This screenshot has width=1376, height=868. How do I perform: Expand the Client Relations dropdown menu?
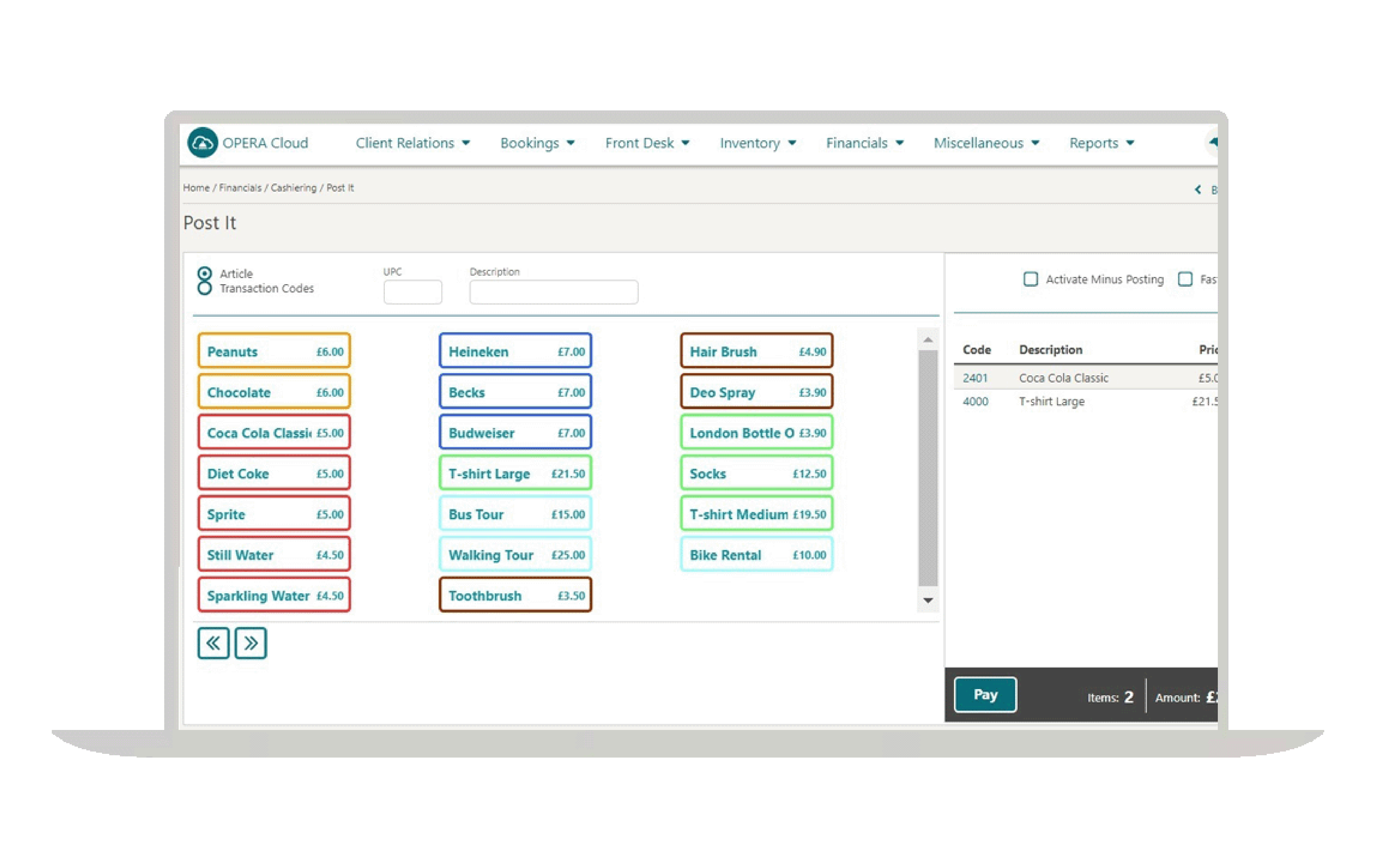point(412,143)
